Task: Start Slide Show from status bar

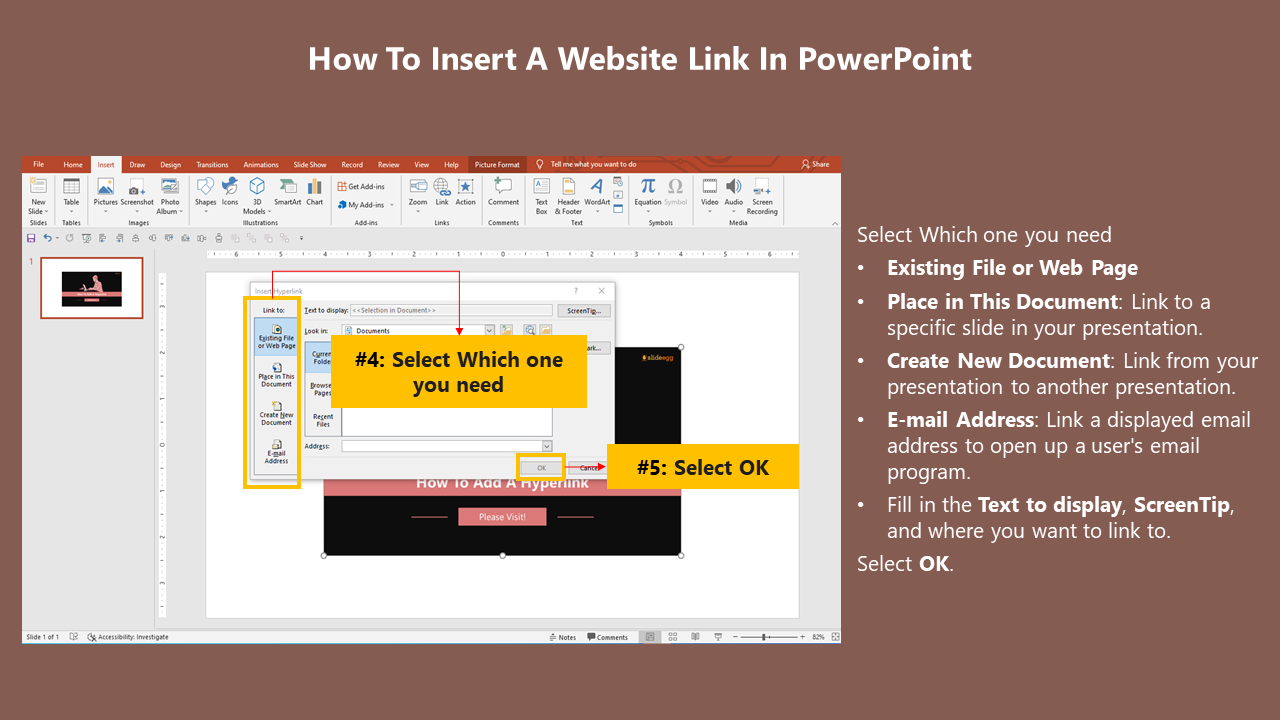Action: point(716,637)
